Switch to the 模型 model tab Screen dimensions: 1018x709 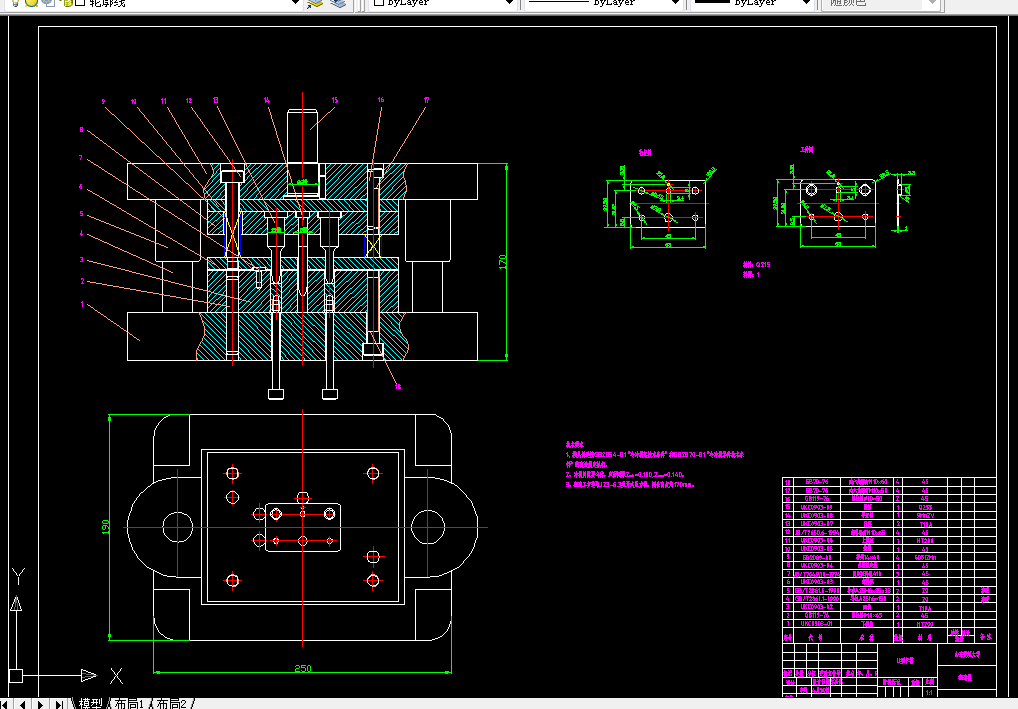pos(90,704)
